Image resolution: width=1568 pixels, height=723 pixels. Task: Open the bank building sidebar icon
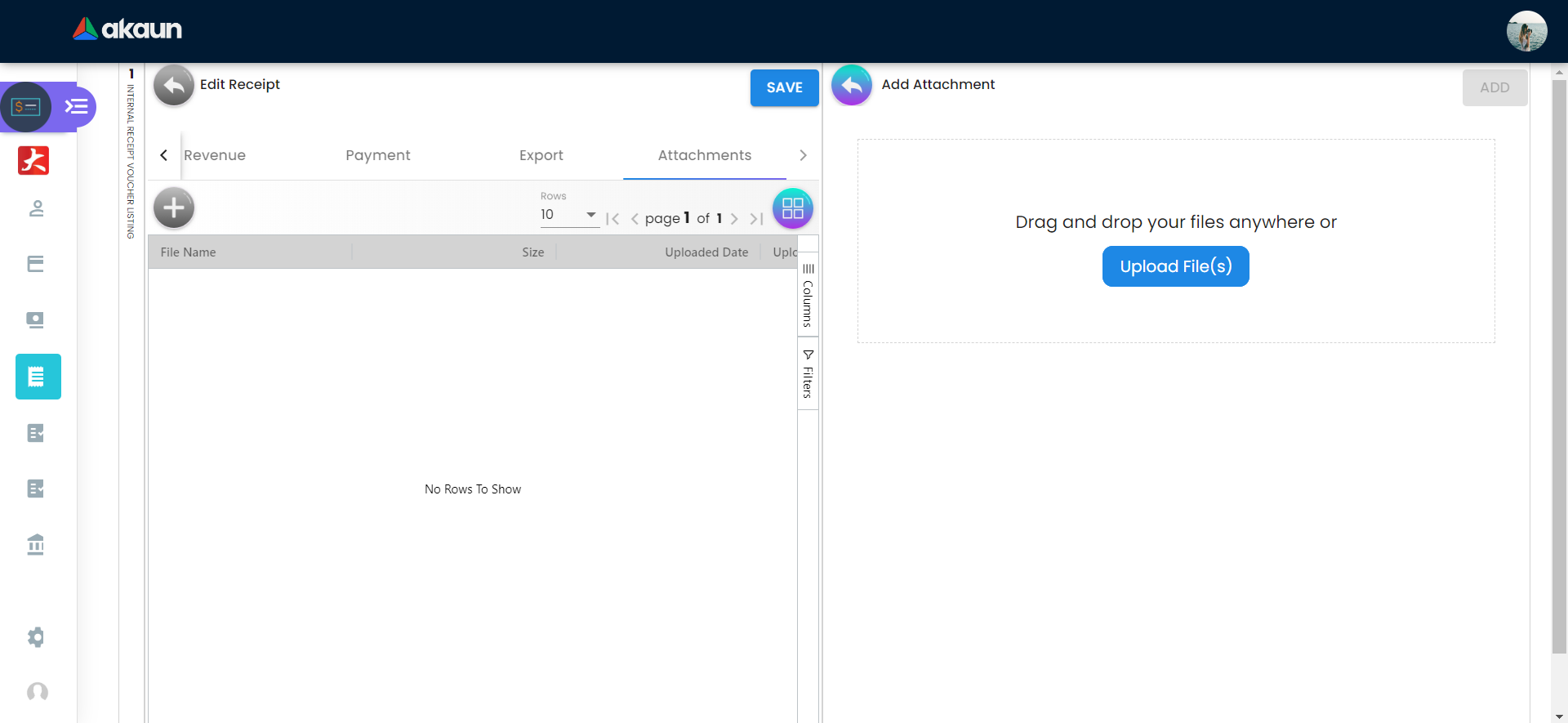point(36,544)
